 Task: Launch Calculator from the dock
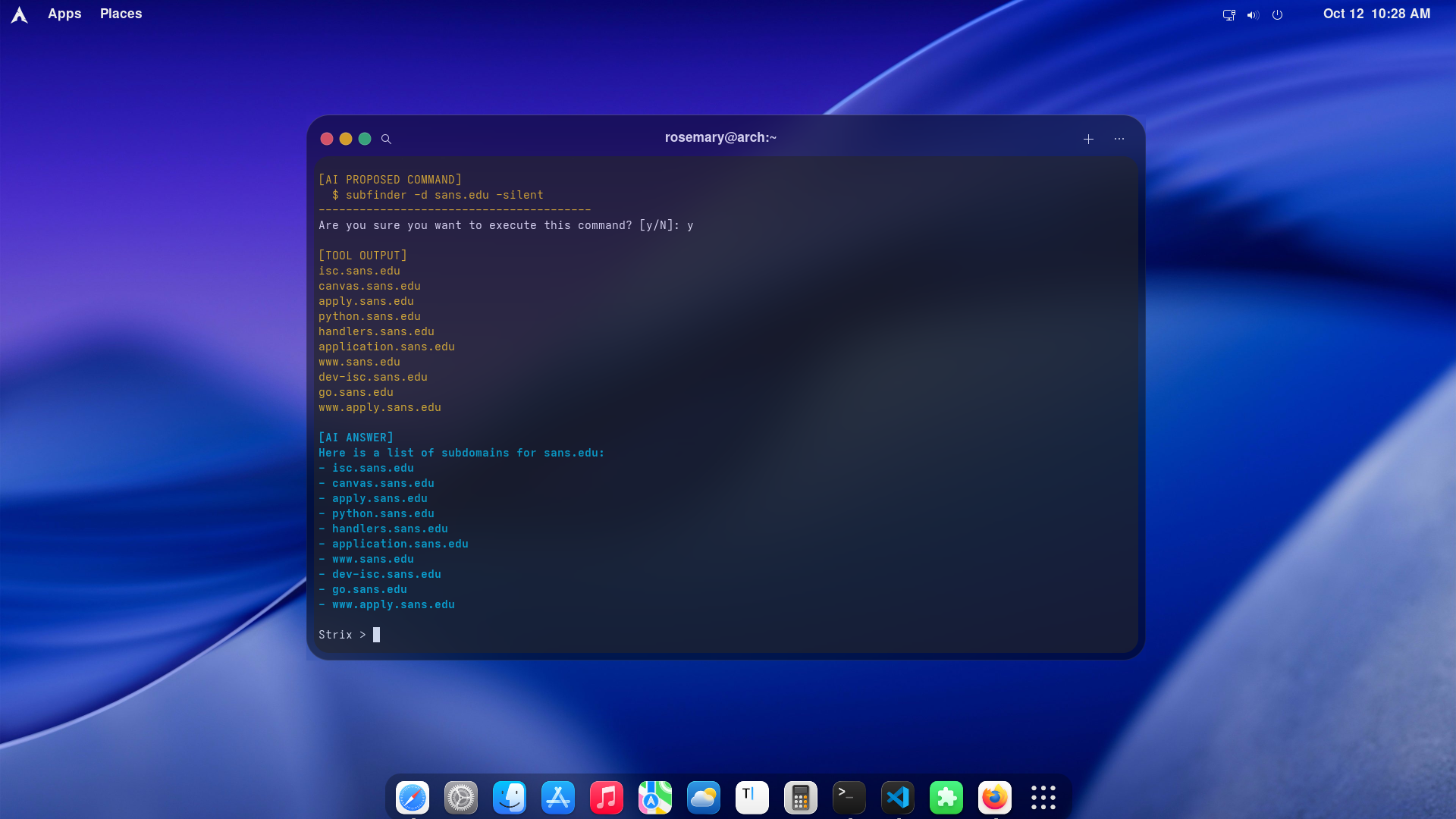[x=801, y=797]
